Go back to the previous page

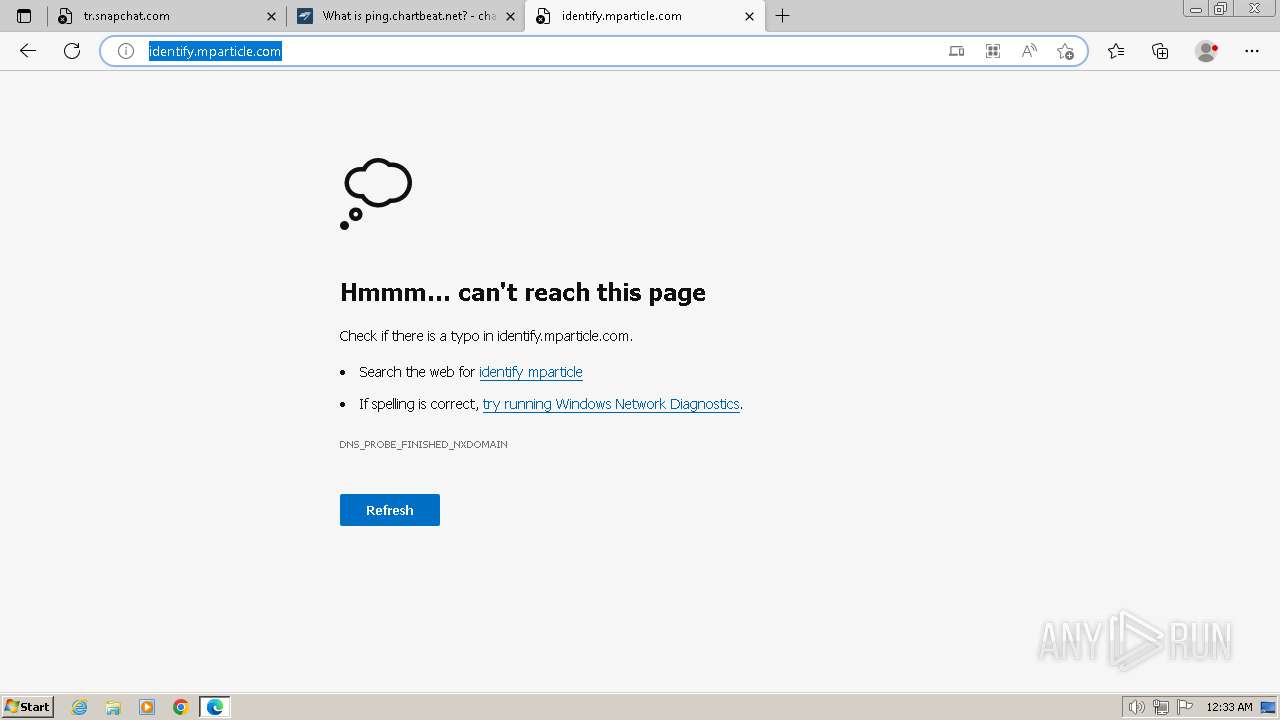(x=28, y=51)
